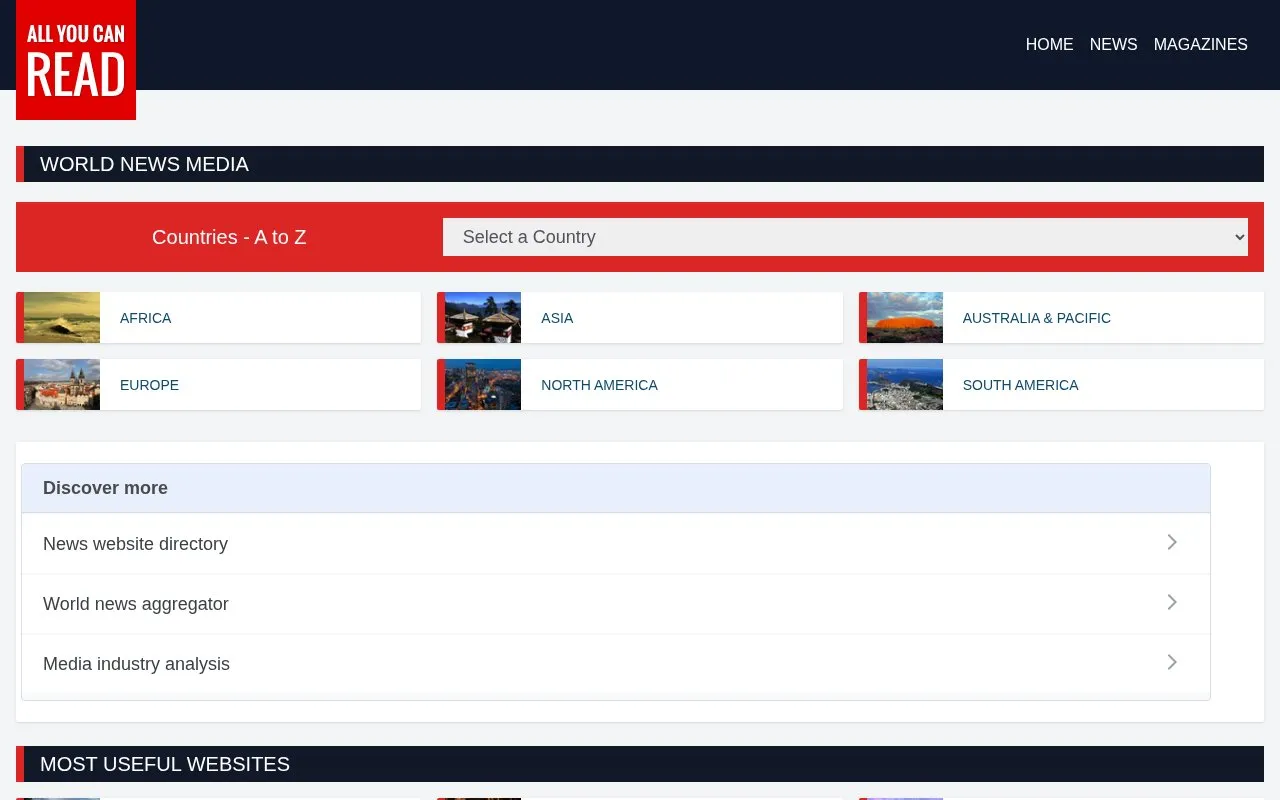This screenshot has width=1280, height=800.
Task: Open the SOUTH AMERICA link
Action: click(x=1020, y=385)
